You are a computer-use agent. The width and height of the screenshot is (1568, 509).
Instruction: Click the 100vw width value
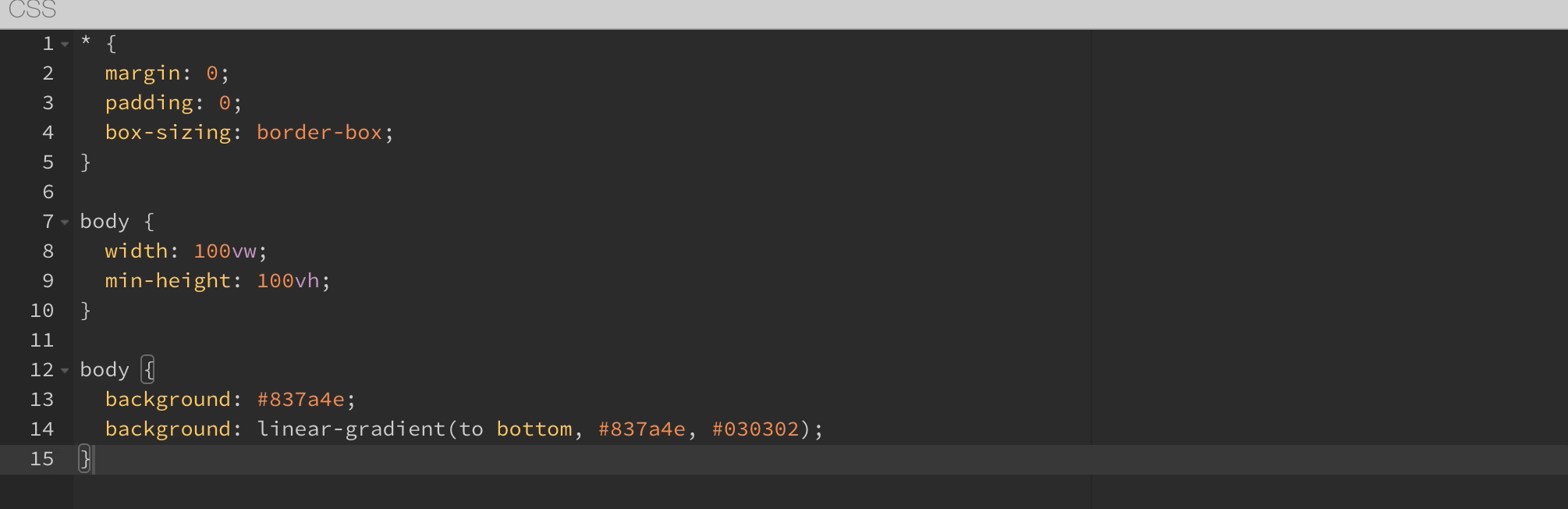pos(225,251)
